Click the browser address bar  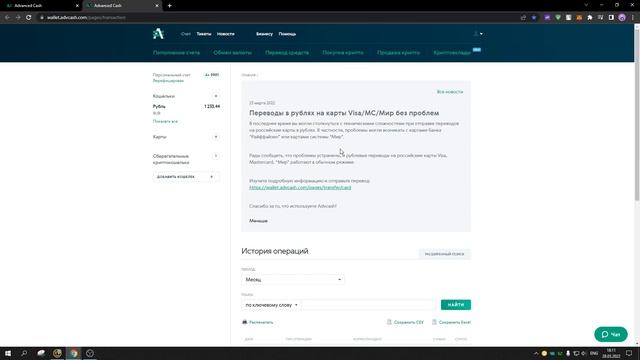click(x=278, y=18)
